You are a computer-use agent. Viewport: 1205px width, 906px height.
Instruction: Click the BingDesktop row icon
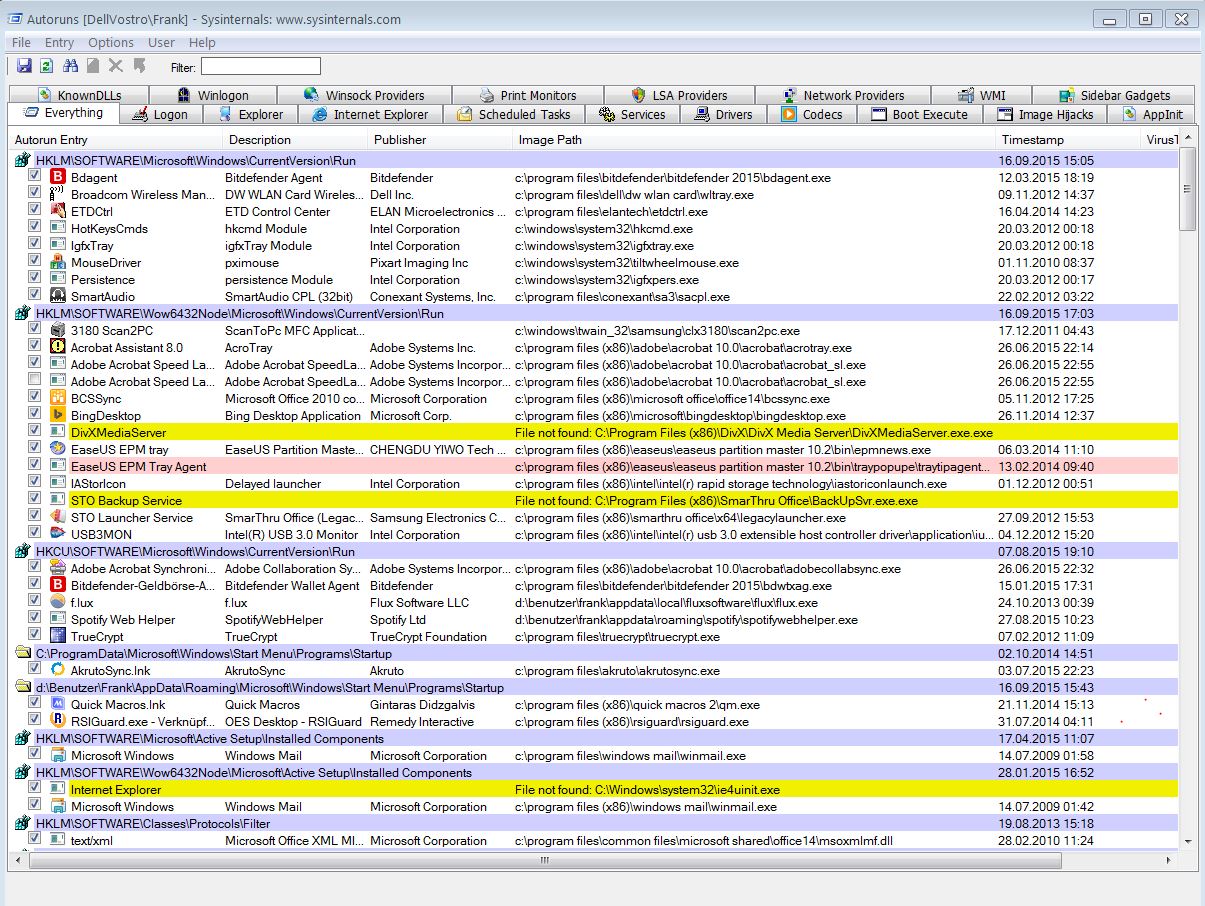point(58,416)
